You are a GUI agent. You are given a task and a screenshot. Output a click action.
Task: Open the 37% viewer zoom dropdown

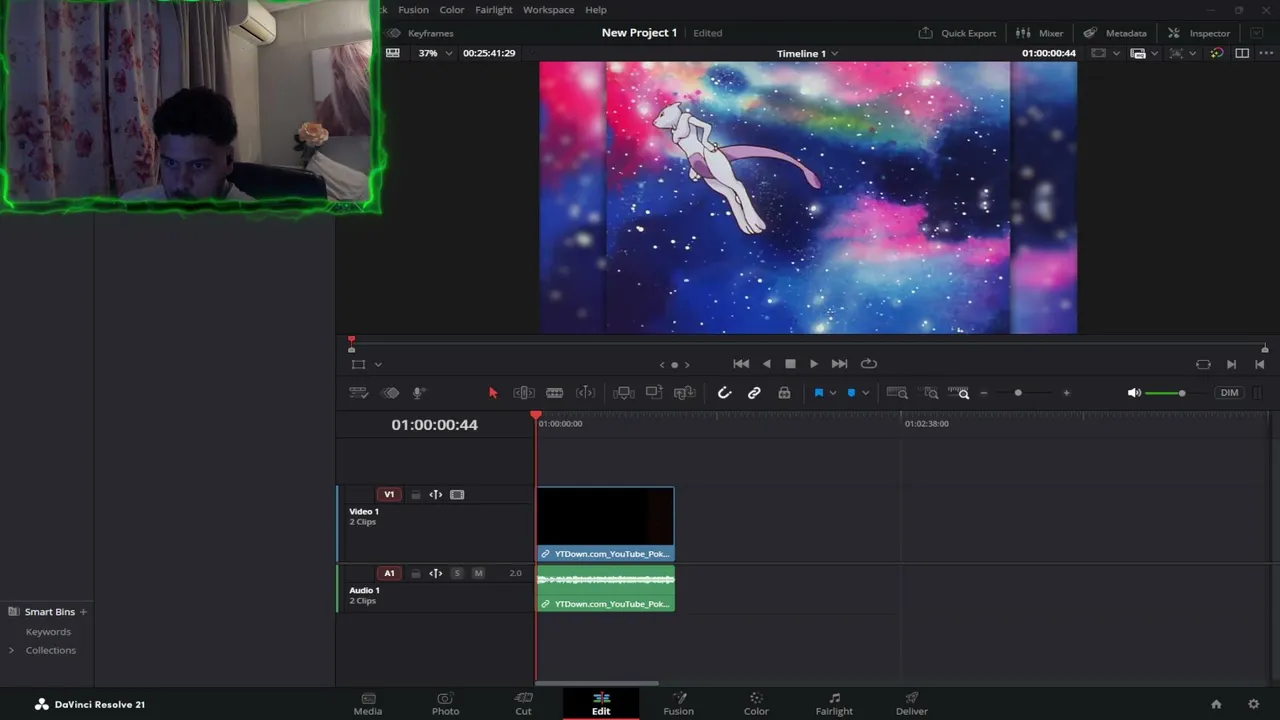(x=435, y=53)
